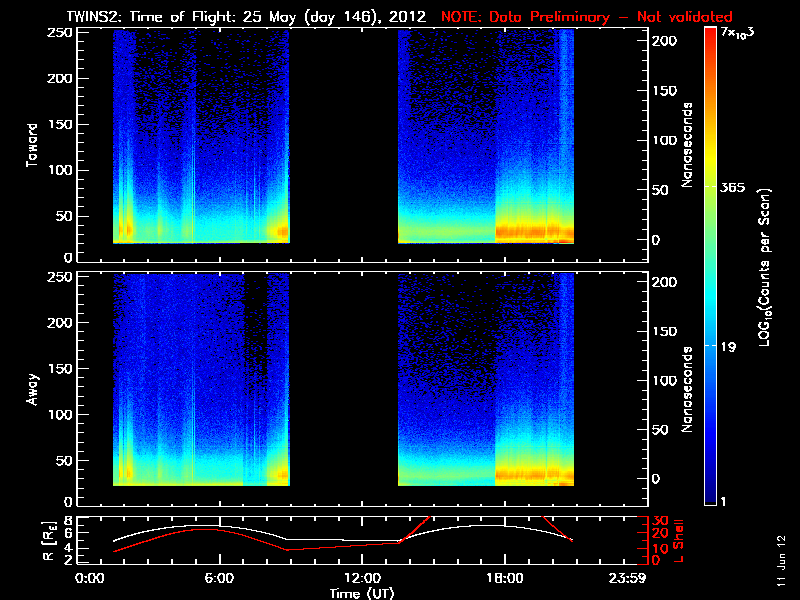Click the red 'Data Preliminary' note text
Viewport: 800px width, 600px height.
[x=586, y=16]
